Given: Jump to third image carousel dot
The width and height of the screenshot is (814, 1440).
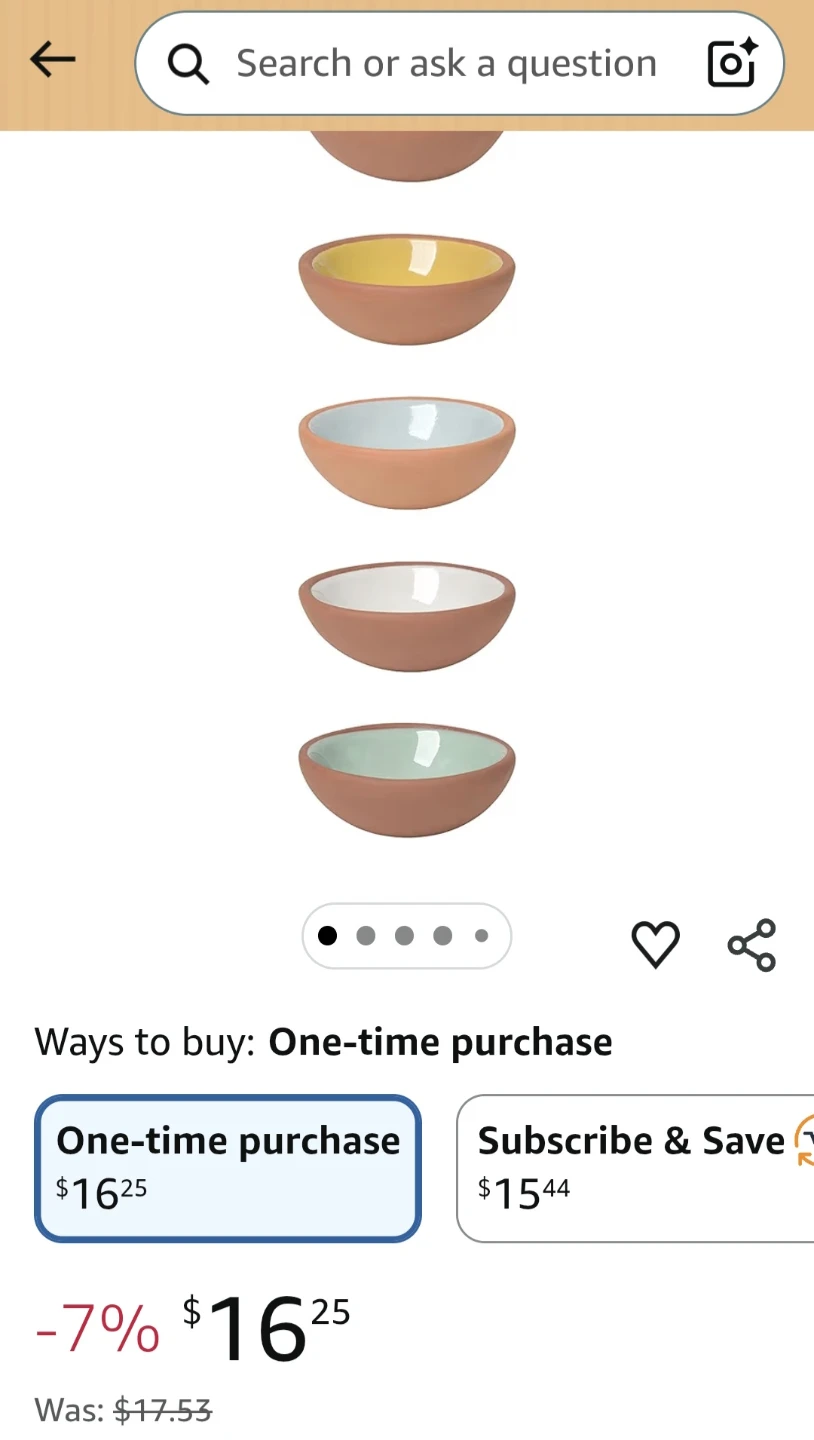Looking at the screenshot, I should click(x=404, y=936).
